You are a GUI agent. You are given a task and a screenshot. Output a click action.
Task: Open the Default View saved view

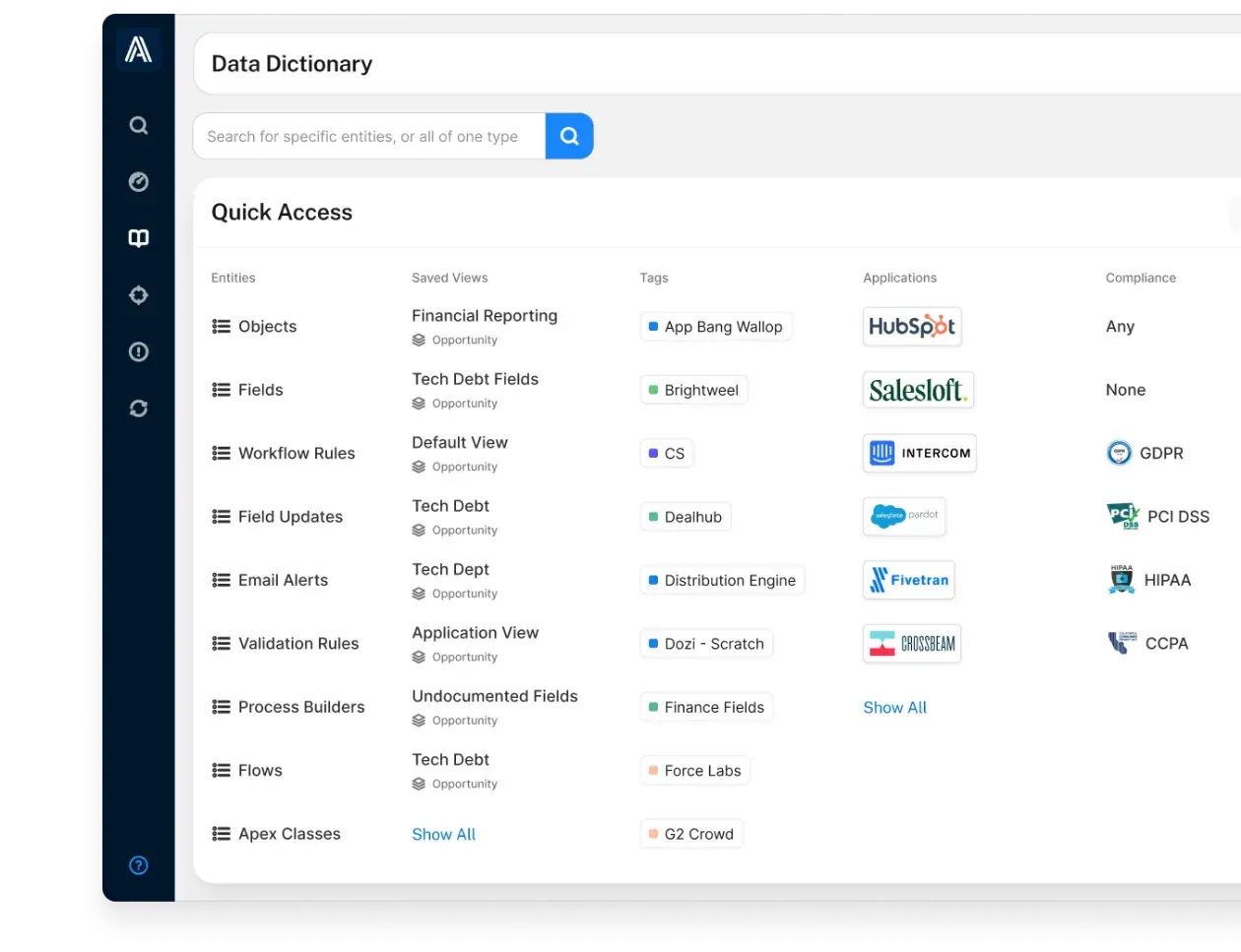coord(460,442)
